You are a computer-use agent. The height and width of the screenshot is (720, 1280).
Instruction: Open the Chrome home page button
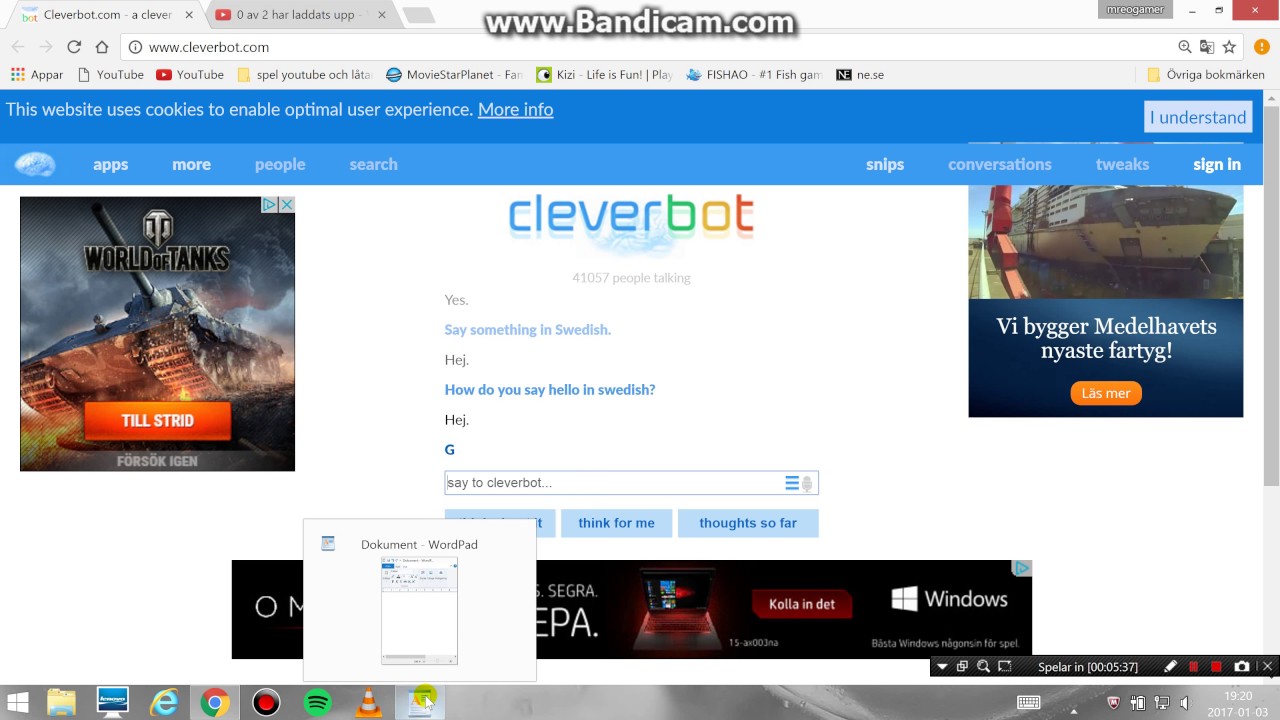102,47
